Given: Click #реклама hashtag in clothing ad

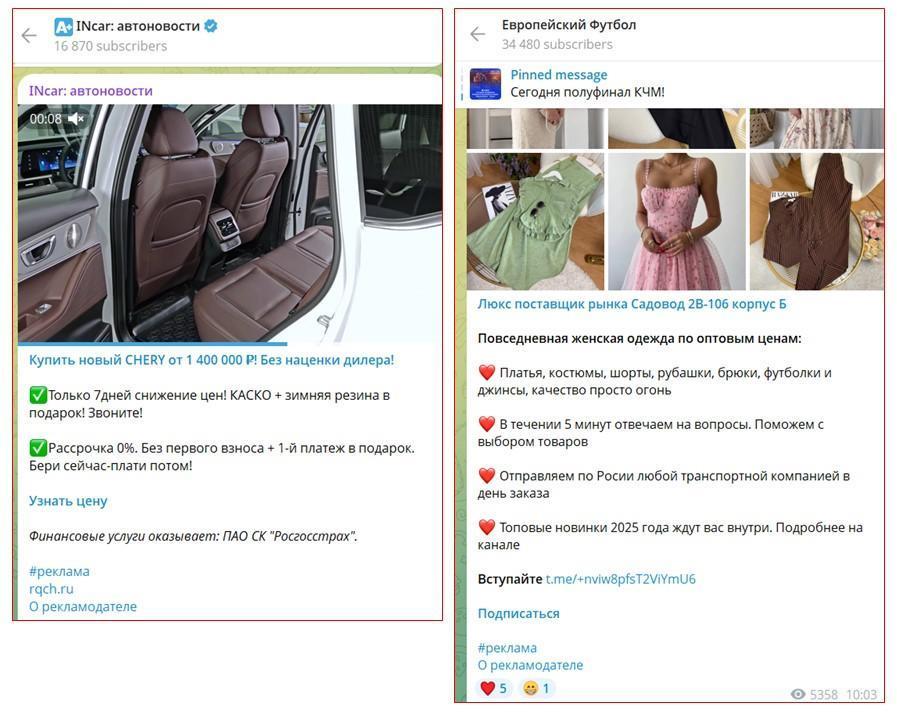Looking at the screenshot, I should [x=507, y=648].
